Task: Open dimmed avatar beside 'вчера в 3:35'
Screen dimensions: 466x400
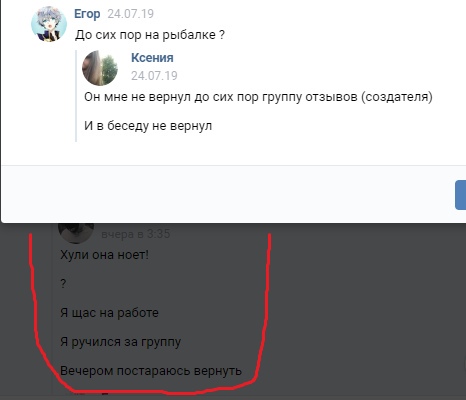Action: tap(76, 232)
